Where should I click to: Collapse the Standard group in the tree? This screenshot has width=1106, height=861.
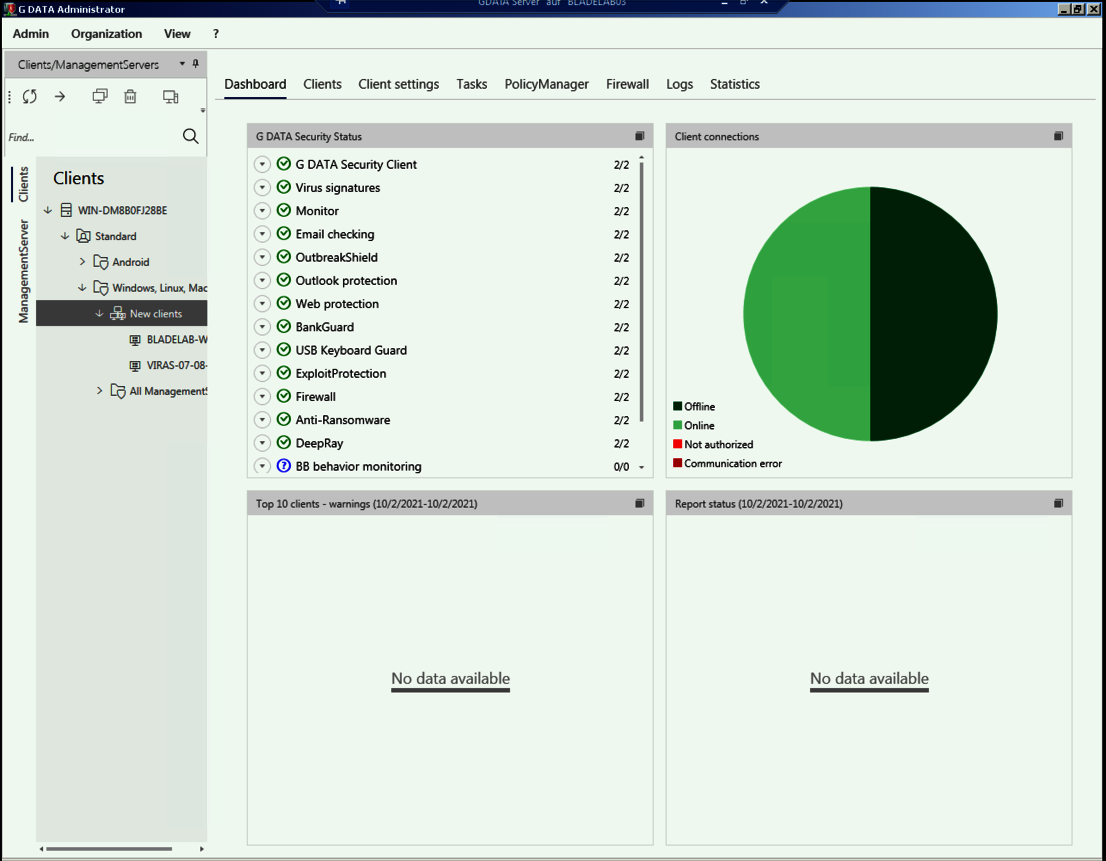[x=66, y=235]
